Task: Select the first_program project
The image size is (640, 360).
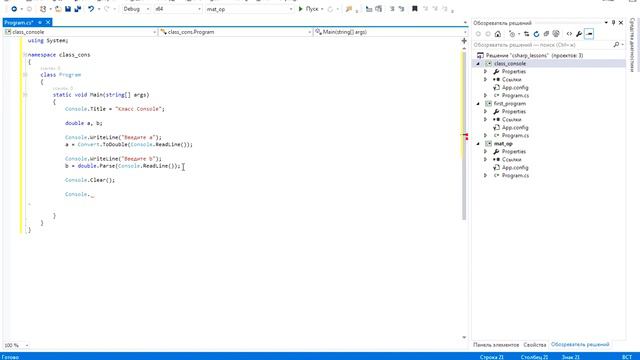Action: click(510, 104)
